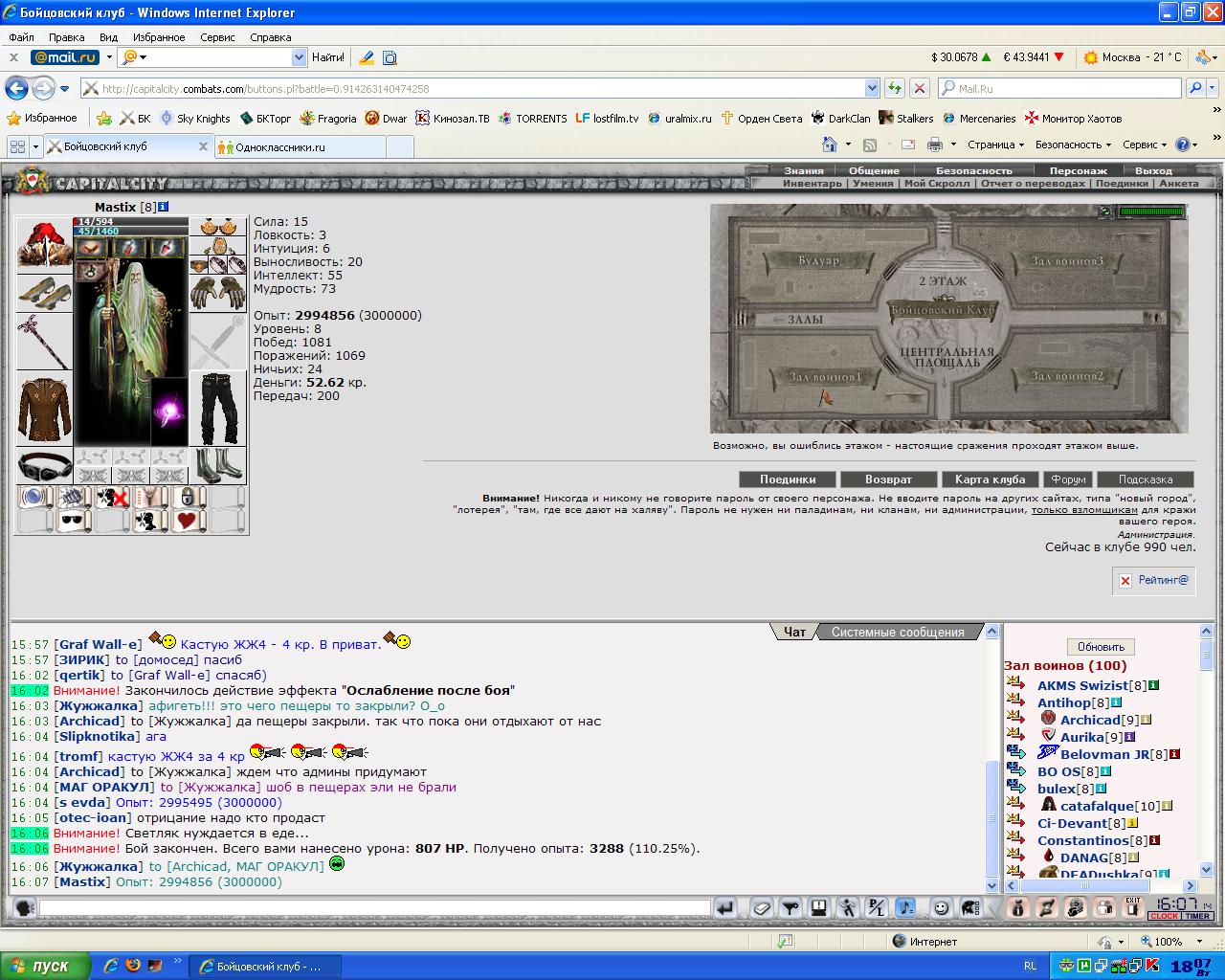1225x980 pixels.
Task: Open the Знания menu
Action: (804, 171)
